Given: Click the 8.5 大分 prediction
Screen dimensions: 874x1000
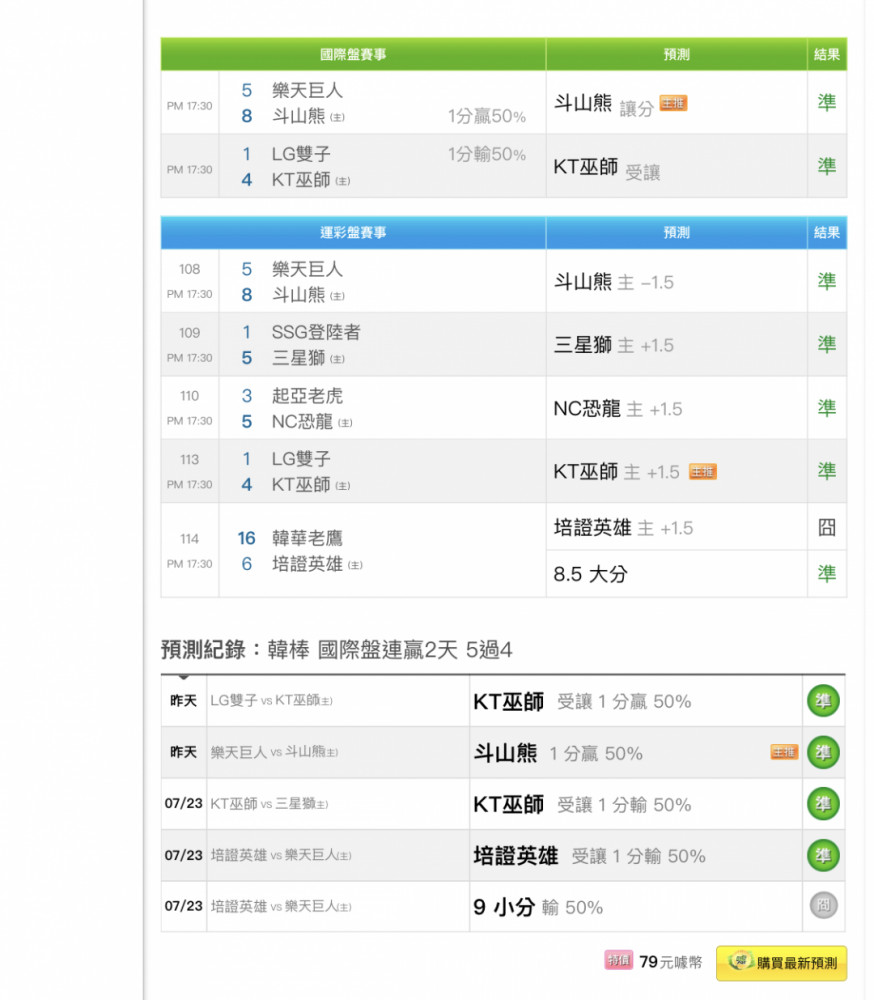Looking at the screenshot, I should (591, 574).
